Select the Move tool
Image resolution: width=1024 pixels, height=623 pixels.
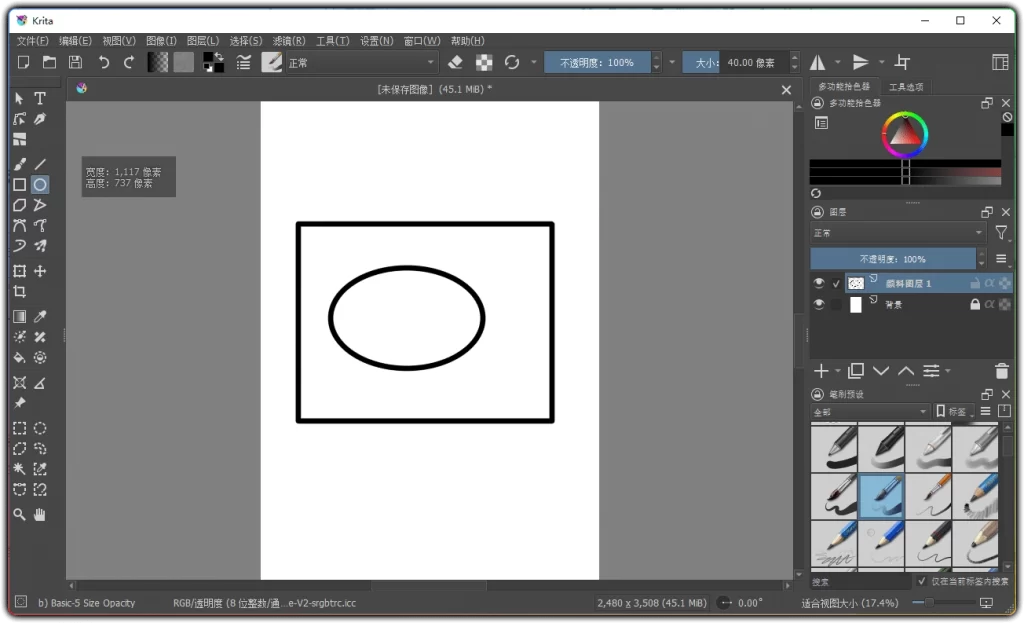point(40,270)
